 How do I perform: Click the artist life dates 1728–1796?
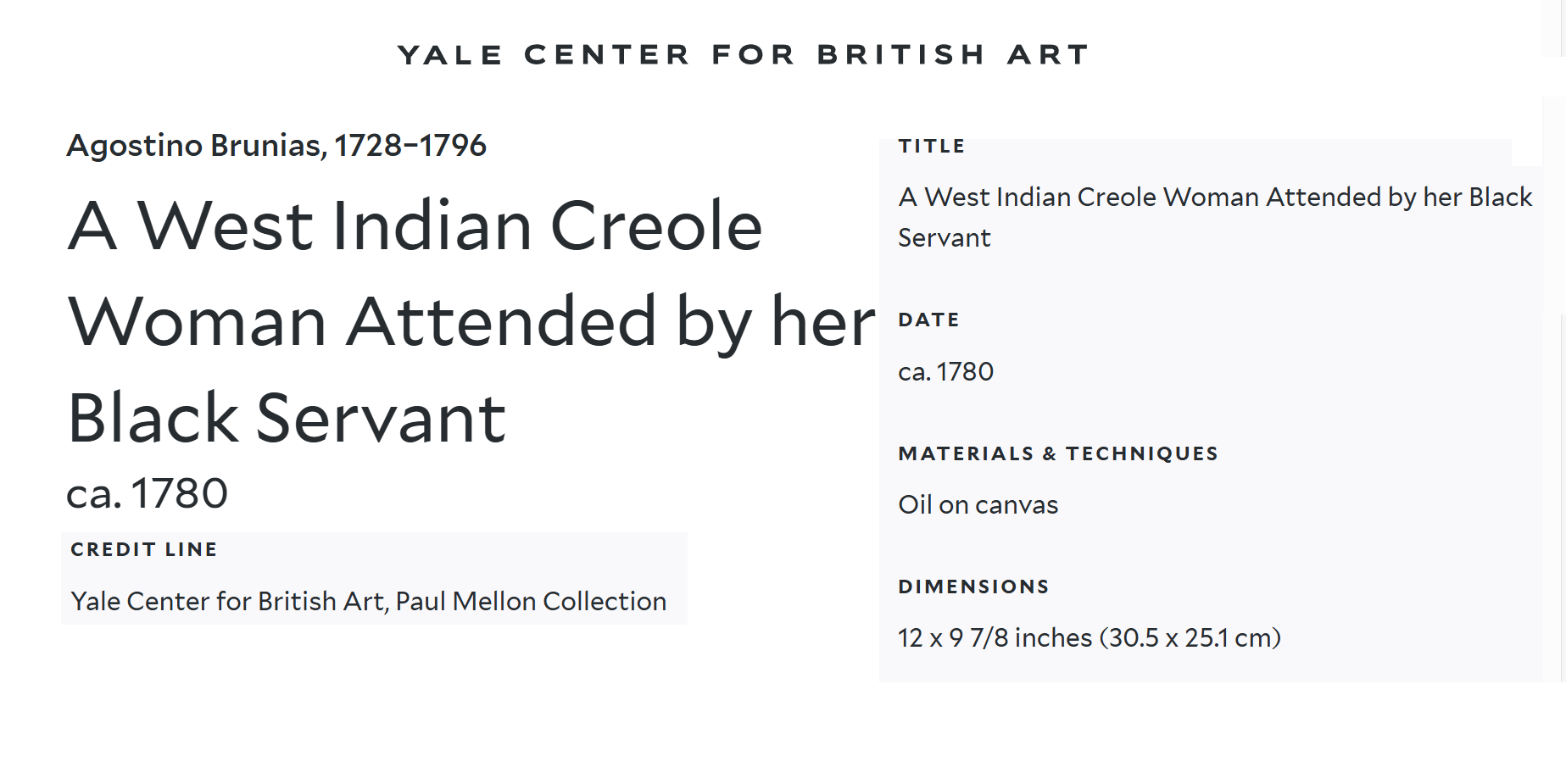tap(410, 146)
